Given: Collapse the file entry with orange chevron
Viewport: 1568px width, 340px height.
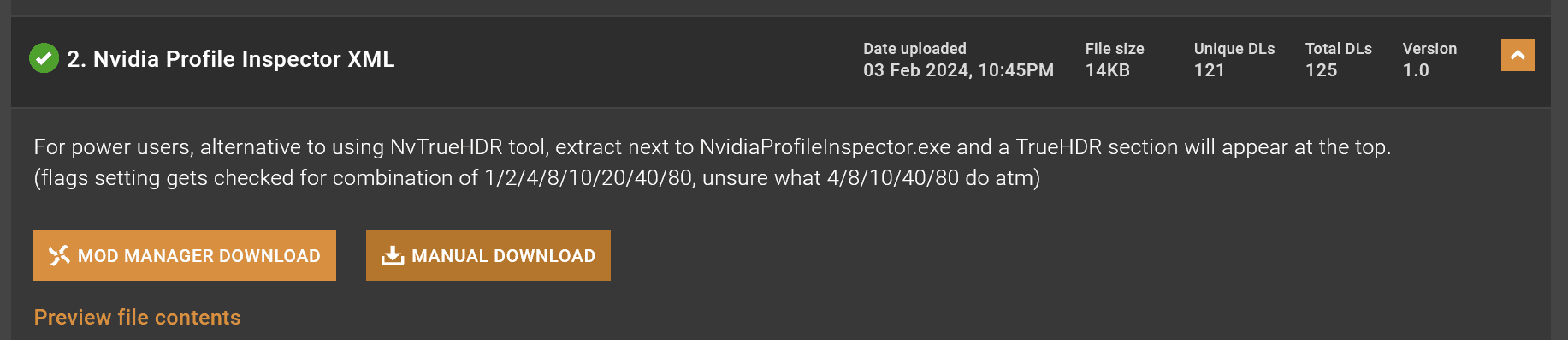Looking at the screenshot, I should point(1518,55).
